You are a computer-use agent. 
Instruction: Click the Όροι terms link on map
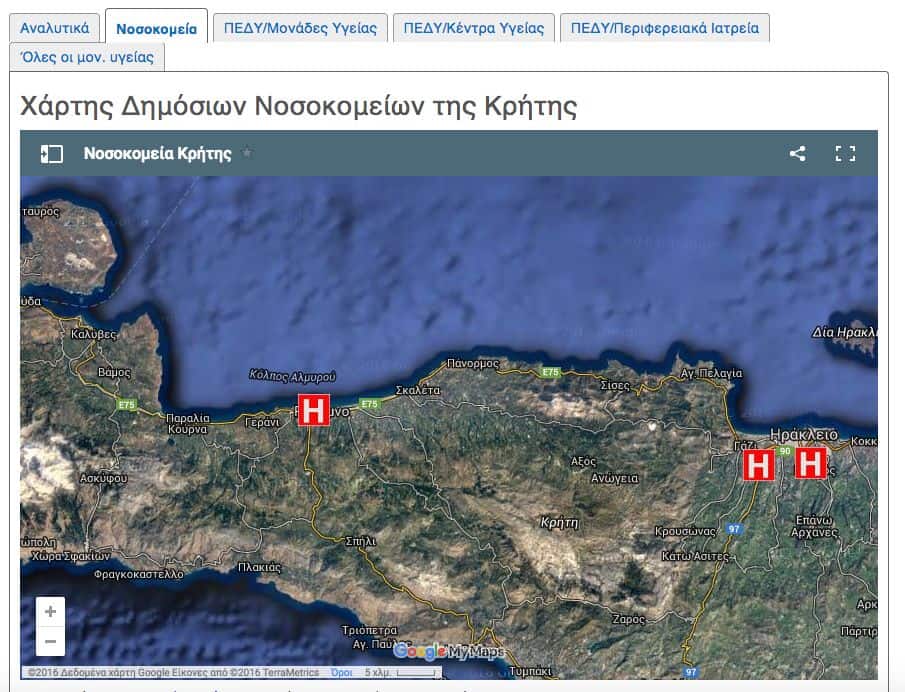point(341,673)
